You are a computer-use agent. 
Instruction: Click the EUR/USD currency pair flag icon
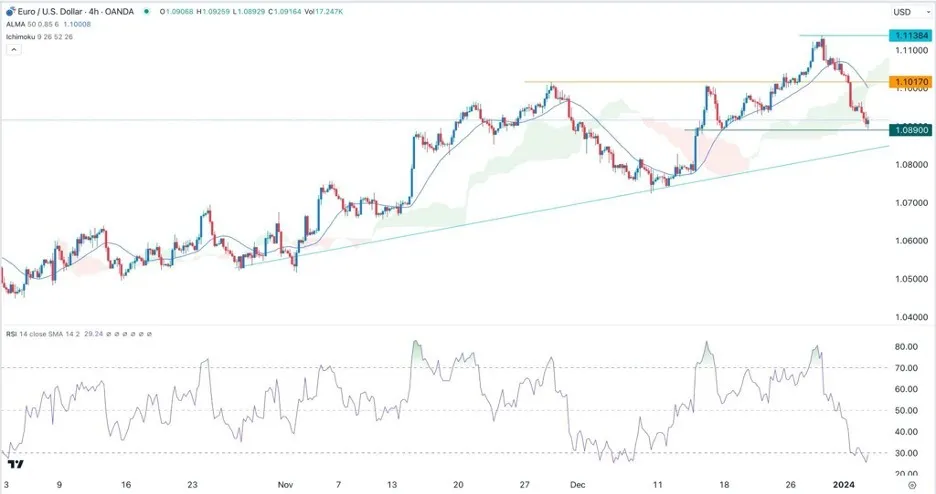(11, 11)
